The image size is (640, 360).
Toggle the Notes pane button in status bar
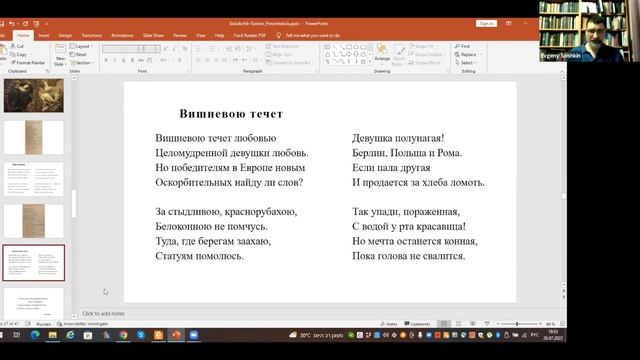pyautogui.click(x=389, y=324)
